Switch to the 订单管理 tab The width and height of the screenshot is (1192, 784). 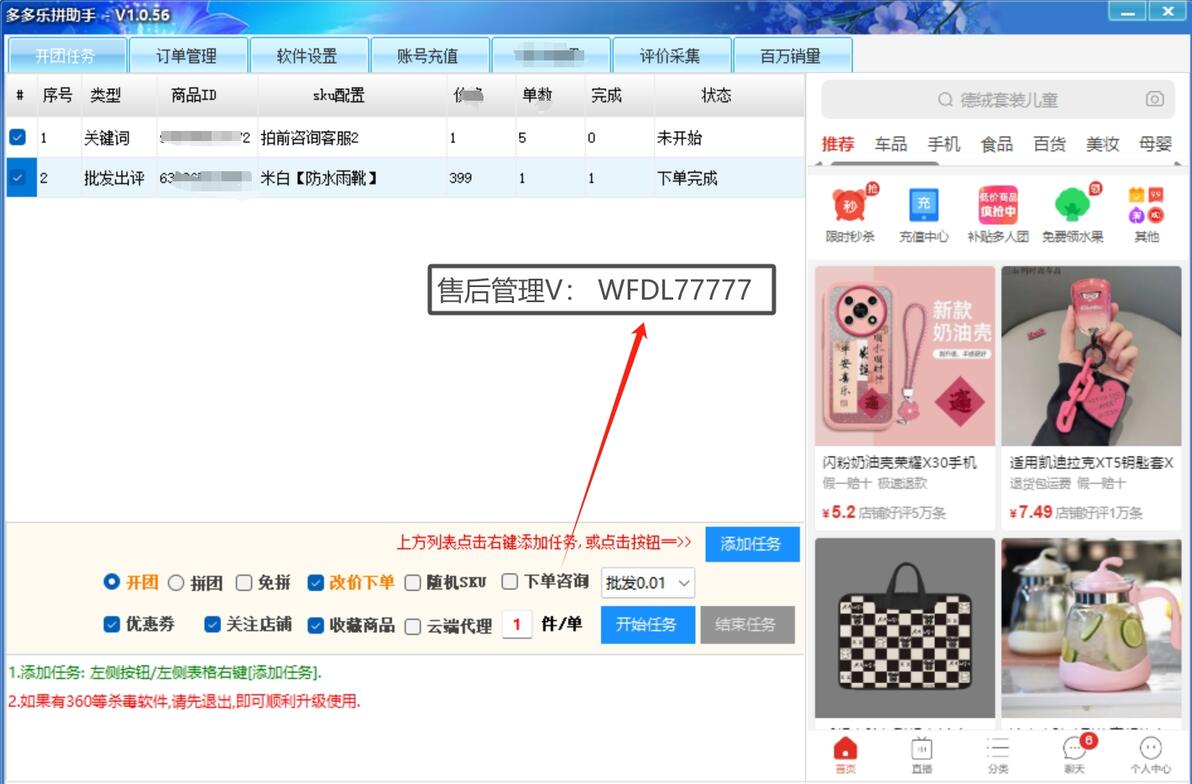(188, 55)
